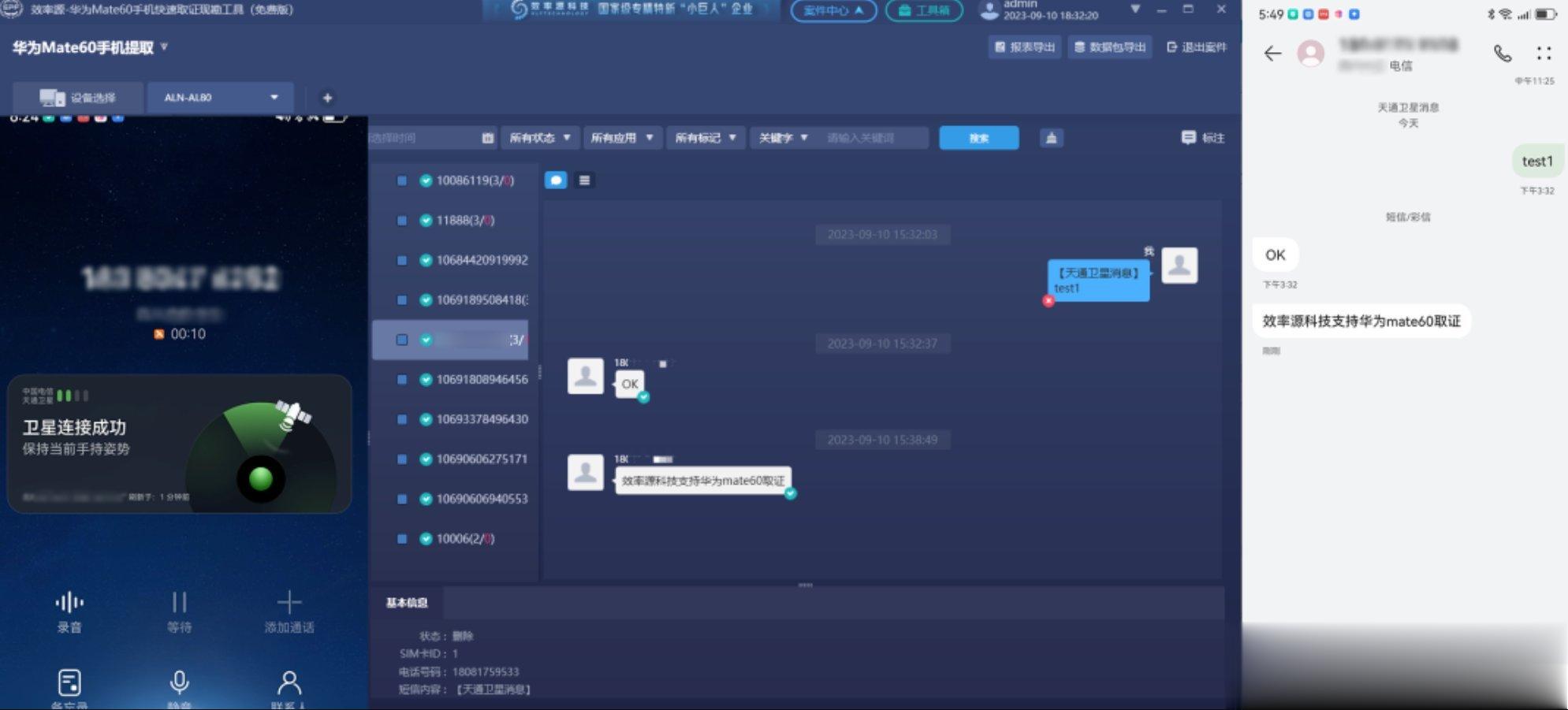This screenshot has height=710, width=1568.
Task: Tap the 等待 hold icon on call screen
Action: pyautogui.click(x=179, y=603)
